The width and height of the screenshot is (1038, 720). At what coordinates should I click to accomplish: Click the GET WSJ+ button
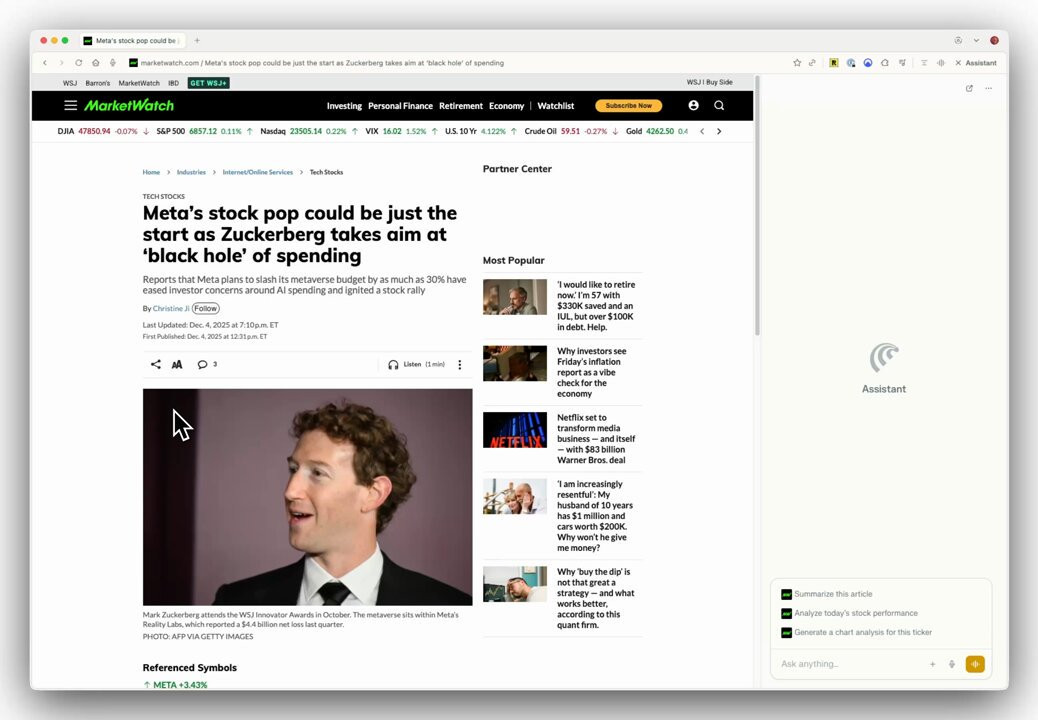coord(209,83)
